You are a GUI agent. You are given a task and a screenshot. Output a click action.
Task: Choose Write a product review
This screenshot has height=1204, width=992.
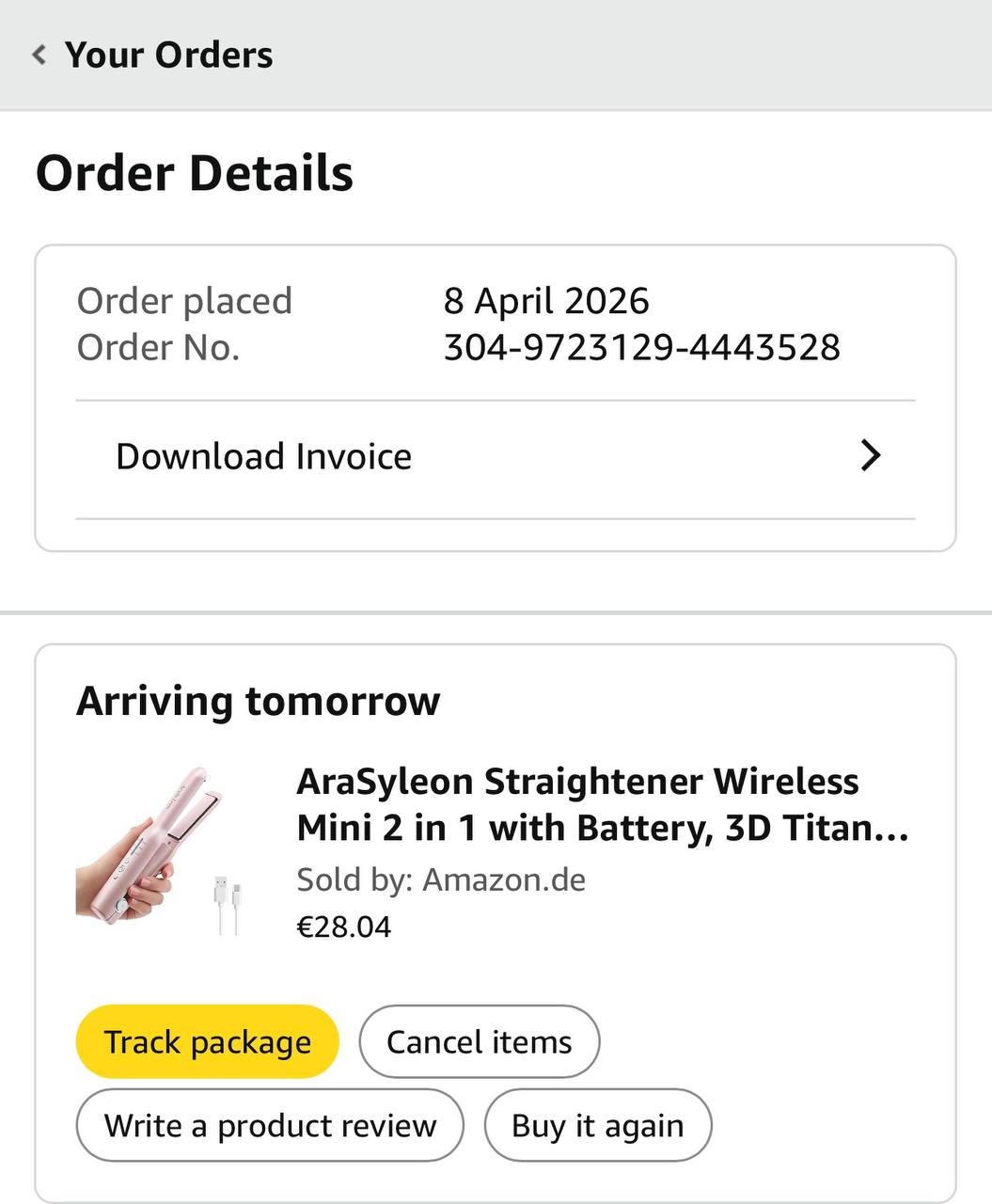coord(270,1125)
